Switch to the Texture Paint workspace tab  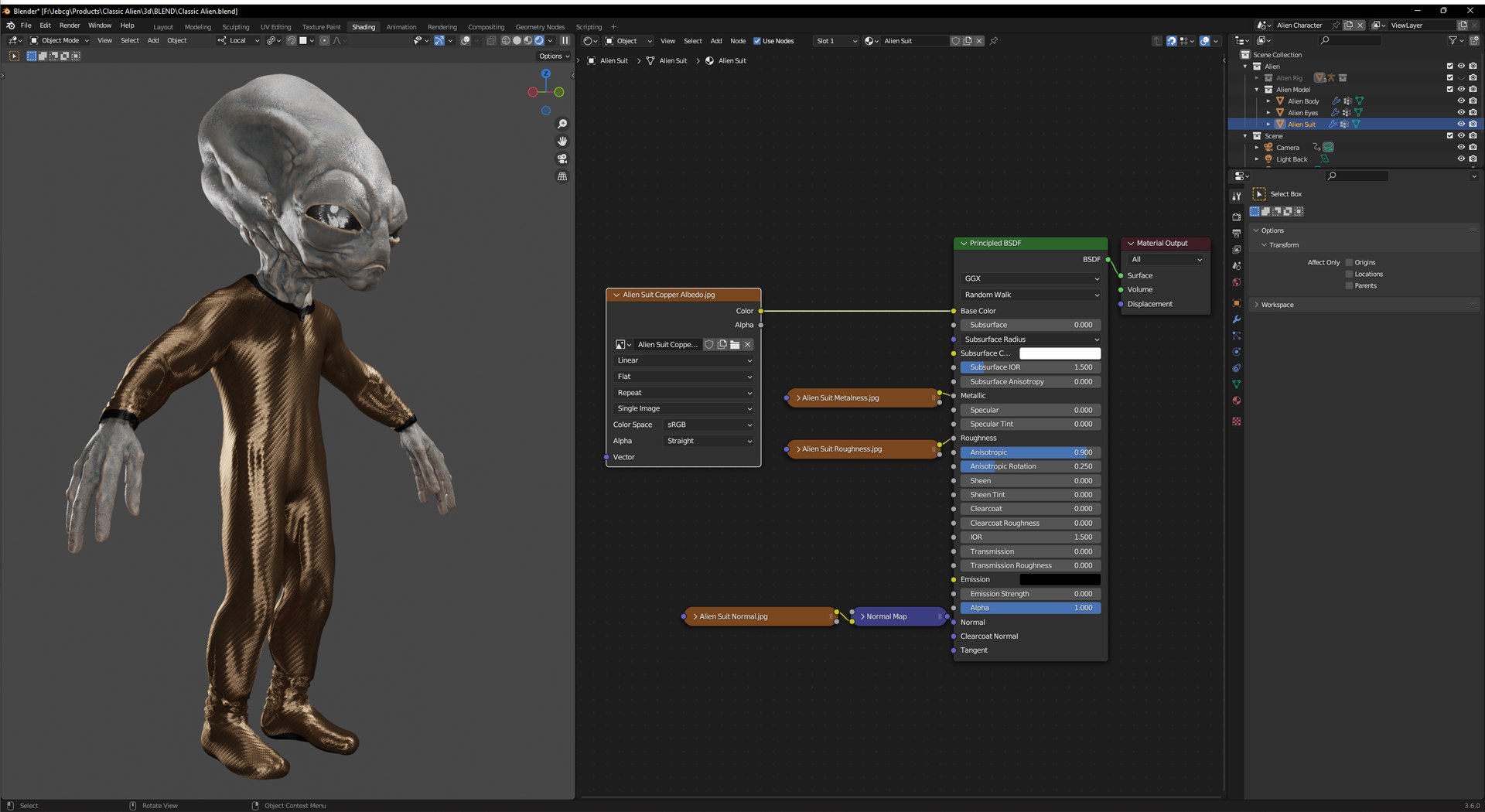321,27
